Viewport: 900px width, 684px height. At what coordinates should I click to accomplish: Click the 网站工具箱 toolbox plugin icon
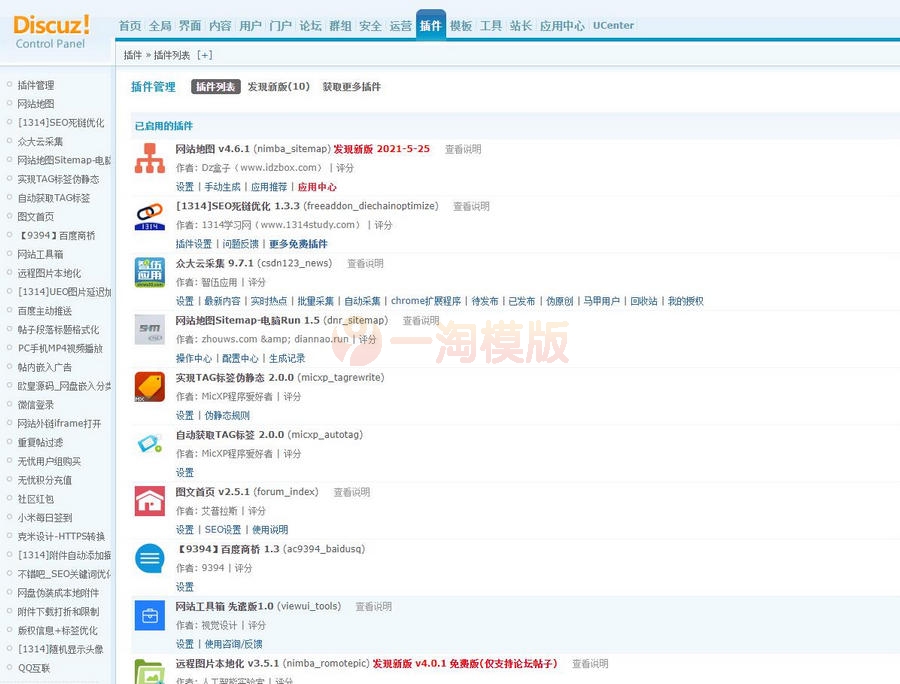coord(148,617)
